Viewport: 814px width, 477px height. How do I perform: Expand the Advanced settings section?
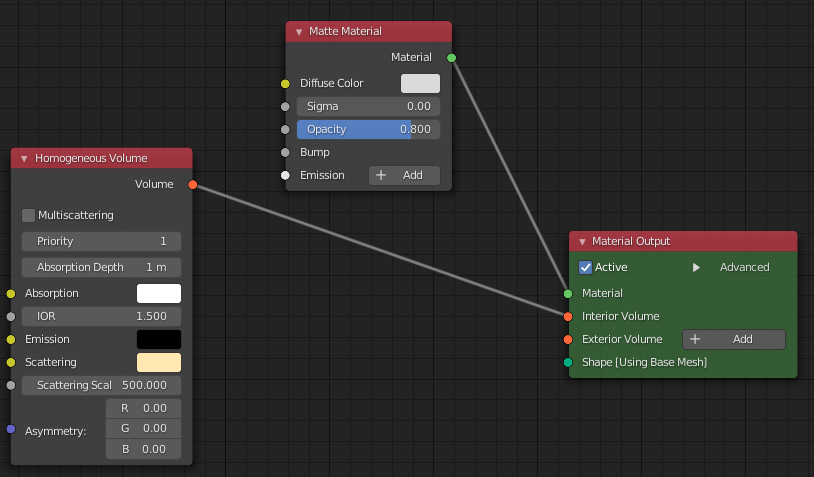(x=697, y=267)
